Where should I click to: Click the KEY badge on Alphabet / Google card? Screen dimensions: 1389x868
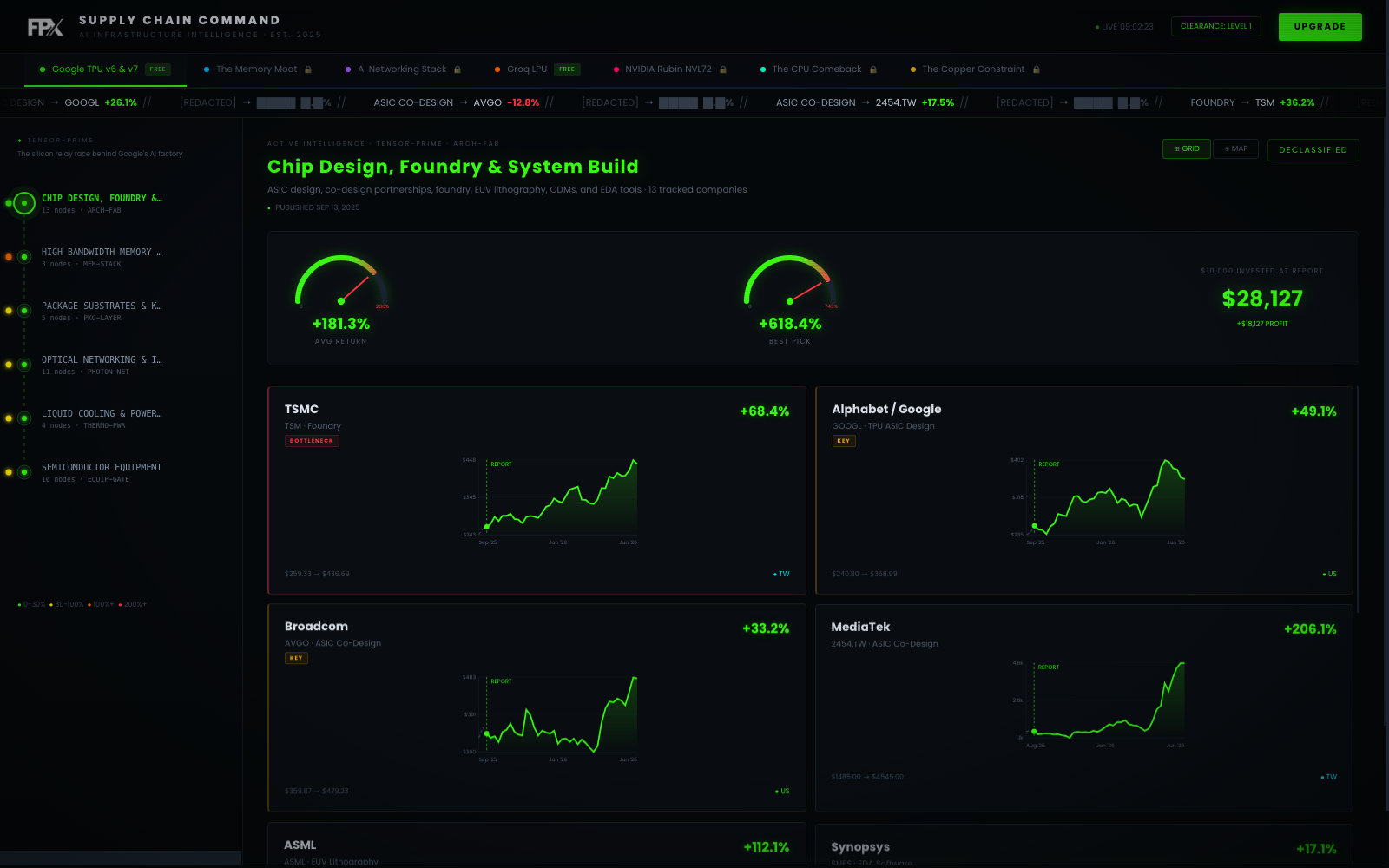pos(844,441)
